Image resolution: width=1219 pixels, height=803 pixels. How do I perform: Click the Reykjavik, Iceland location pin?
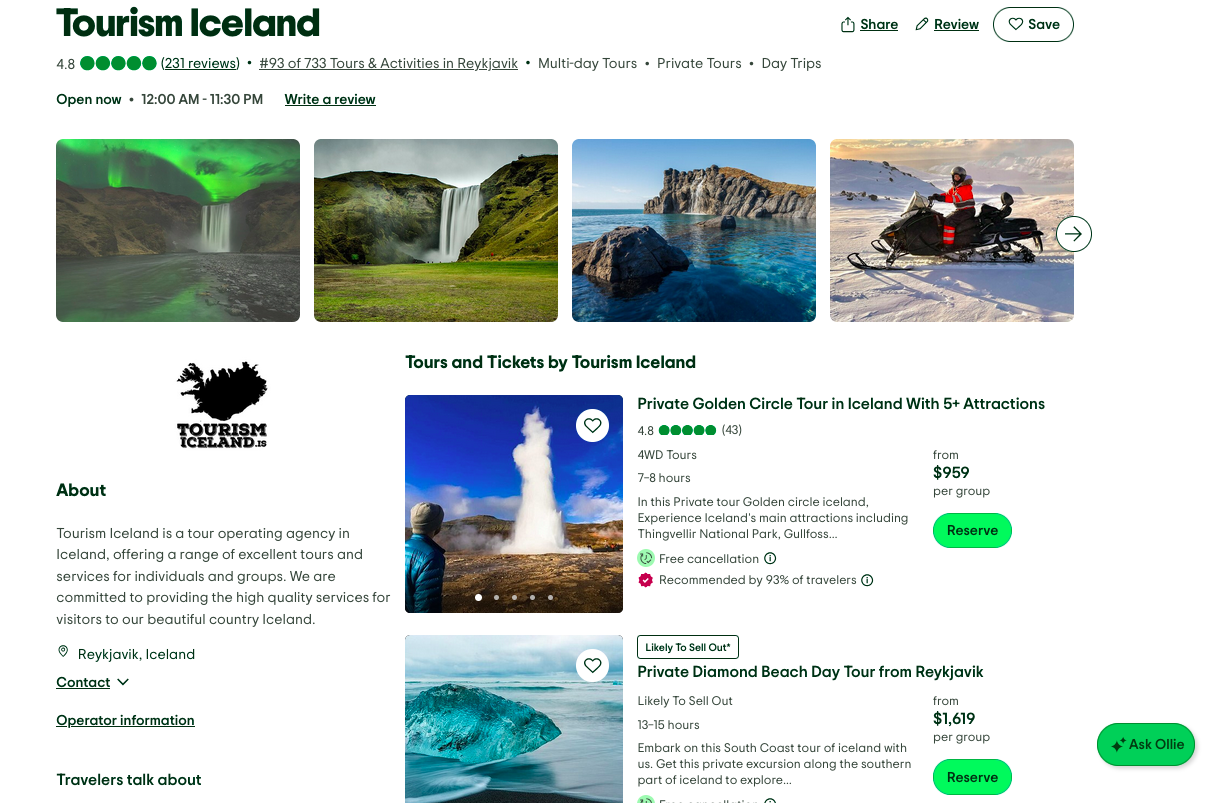(x=63, y=652)
